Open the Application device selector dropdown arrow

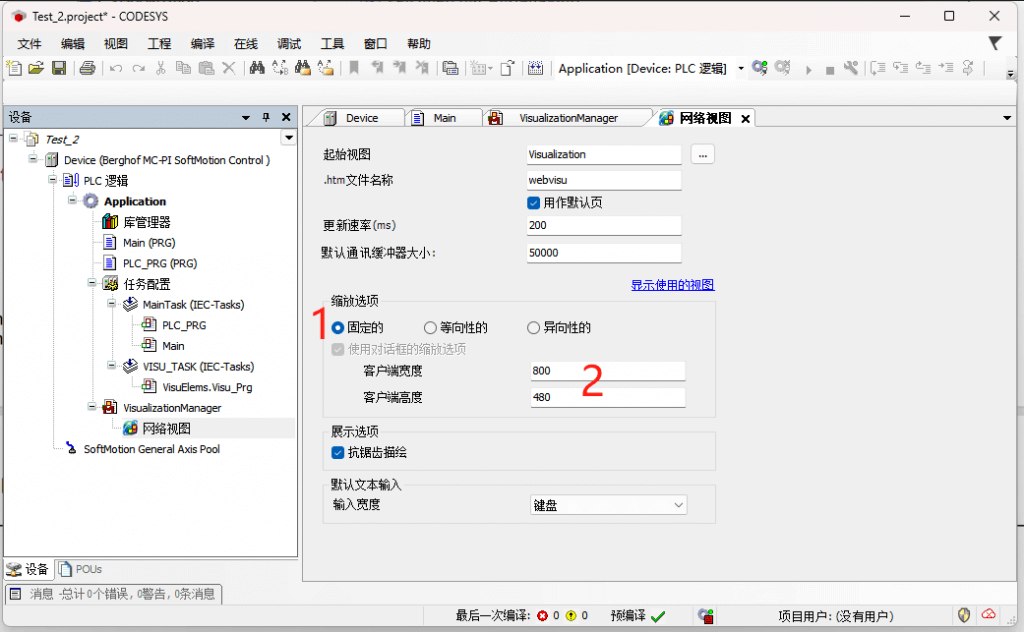(741, 69)
